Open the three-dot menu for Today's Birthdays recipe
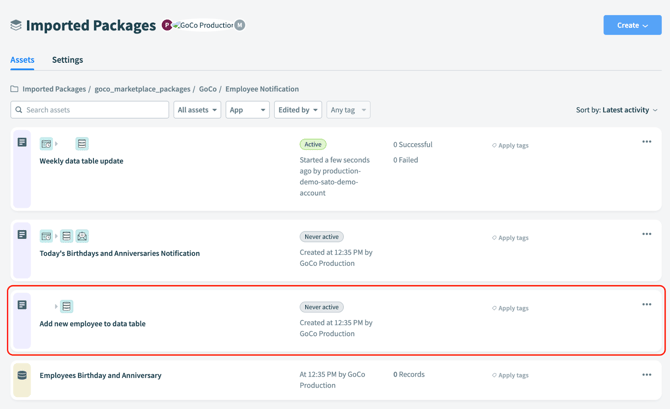Viewport: 670px width, 409px height. pyautogui.click(x=646, y=235)
